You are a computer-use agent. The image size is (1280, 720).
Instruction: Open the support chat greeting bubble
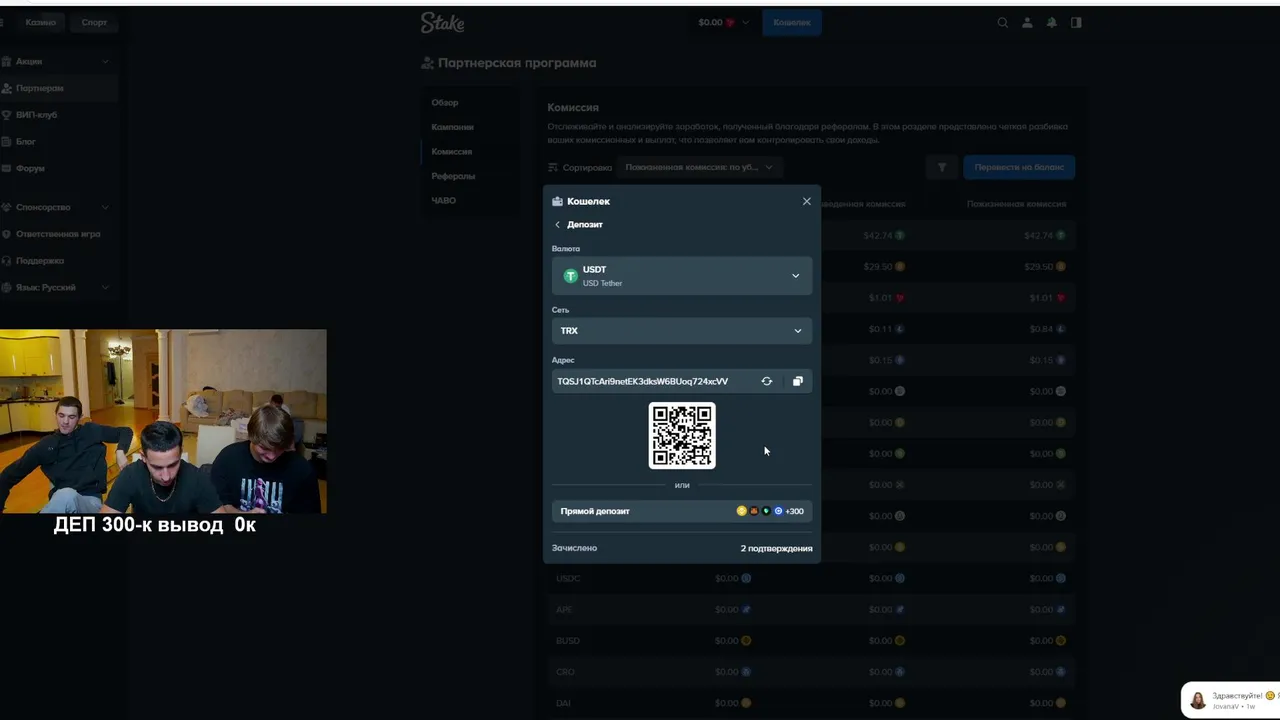coord(1231,700)
